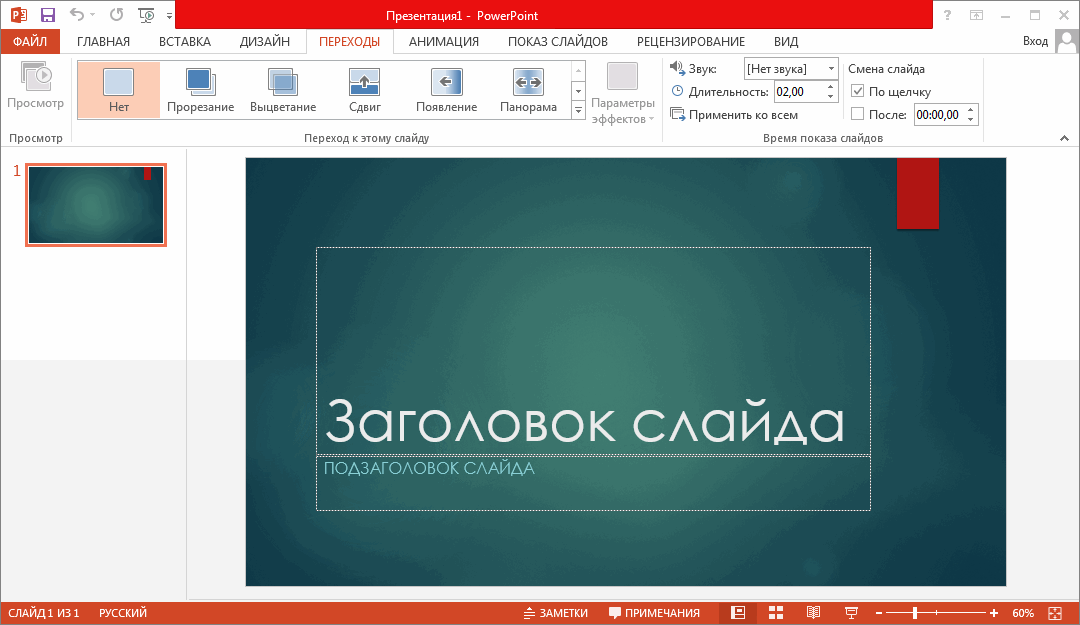Switch to slide sorter view icon
1080x625 pixels.
[776, 612]
